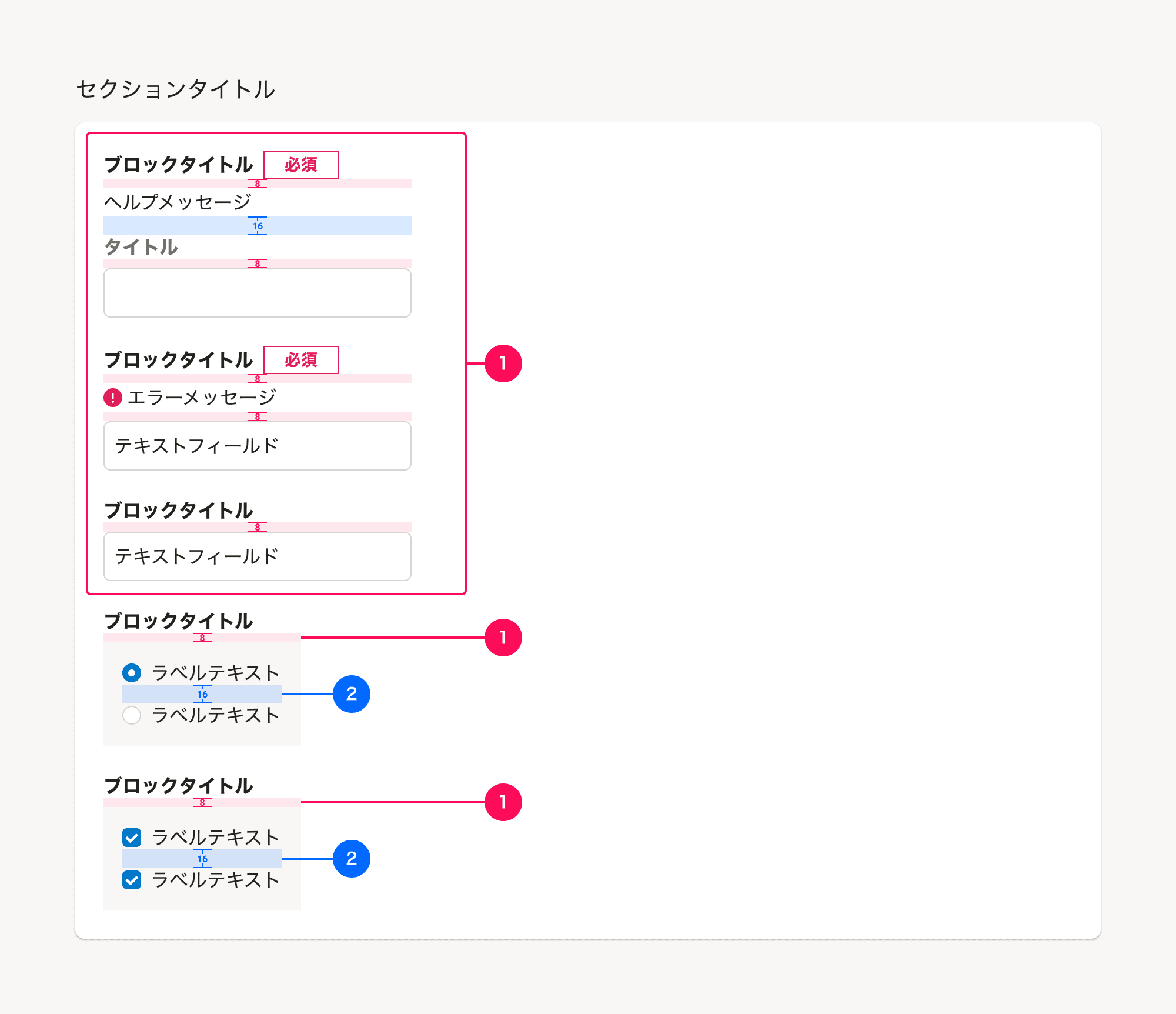Click the first 必須 required badge
The width and height of the screenshot is (1176, 1014).
pos(302,165)
